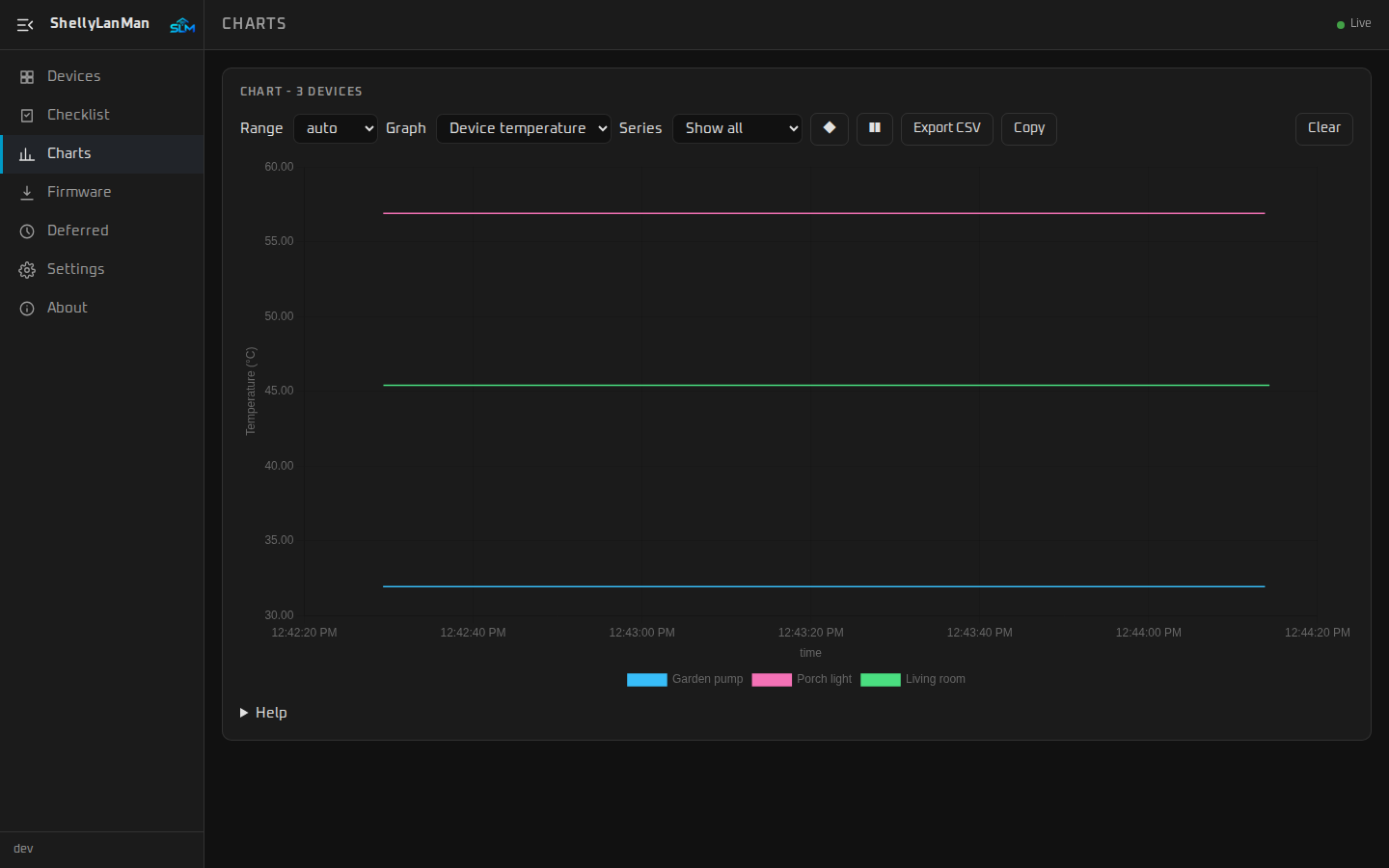Click the ShellyLanMan SLM logo icon
The width and height of the screenshot is (1389, 868).
(182, 25)
